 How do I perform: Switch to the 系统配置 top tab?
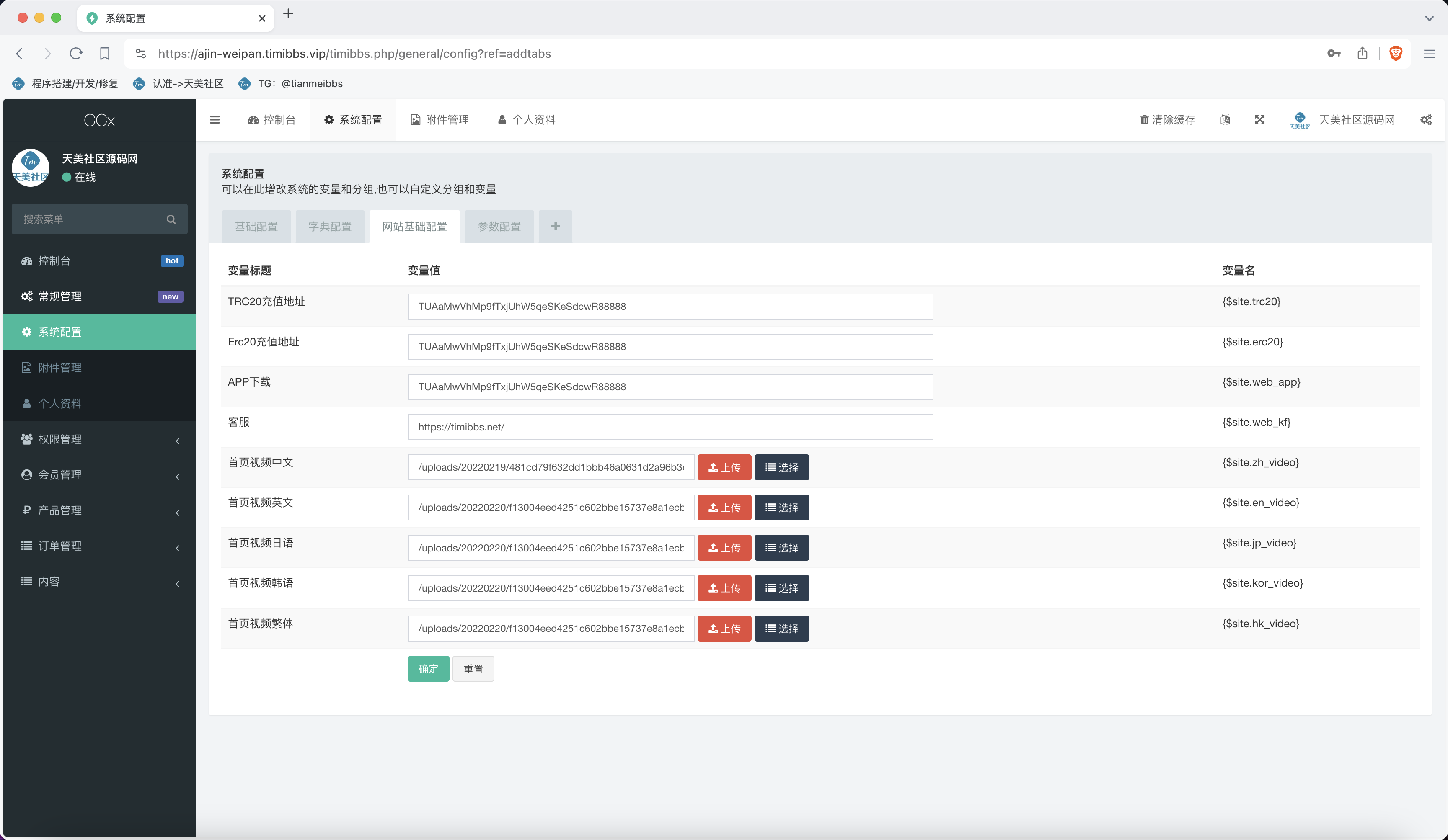point(353,119)
